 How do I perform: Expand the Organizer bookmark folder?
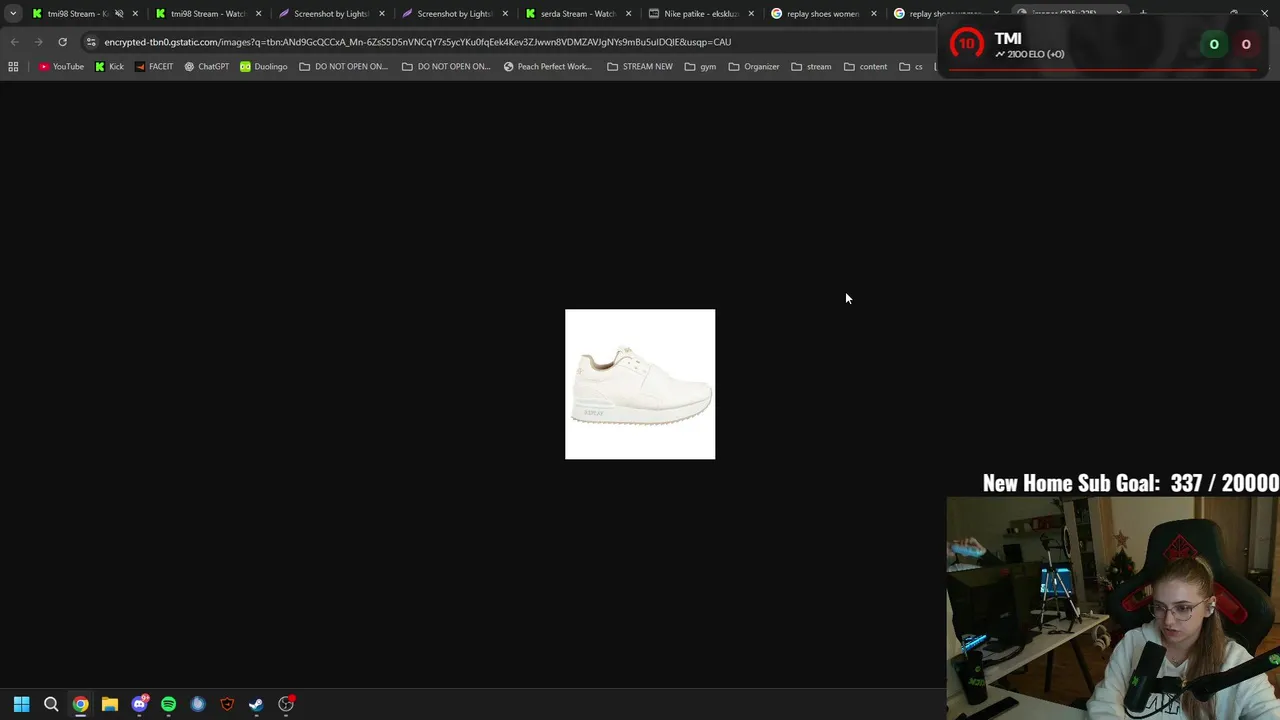click(754, 67)
